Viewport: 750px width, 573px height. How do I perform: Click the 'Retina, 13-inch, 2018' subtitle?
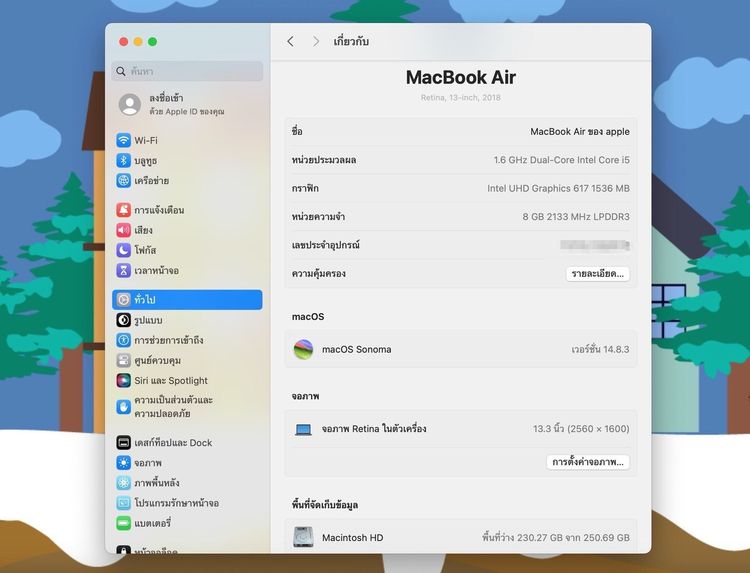tap(461, 98)
